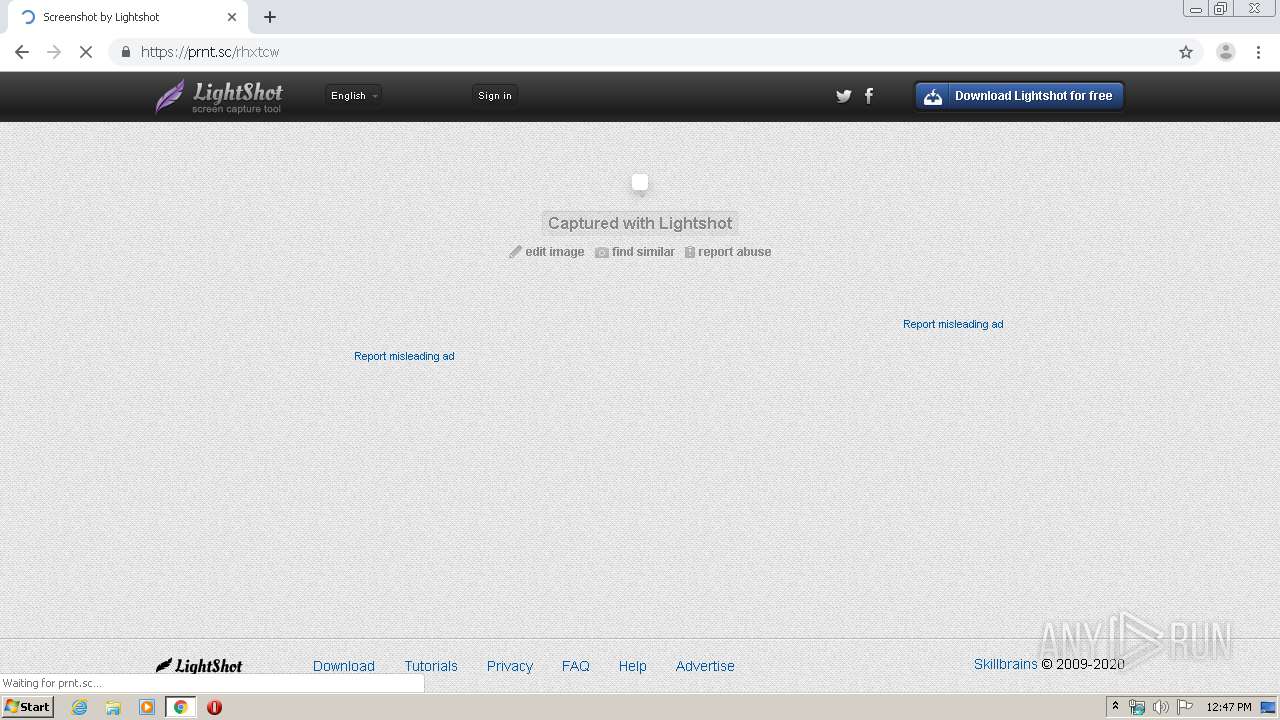
Task: Click the find similar link
Action: (635, 252)
